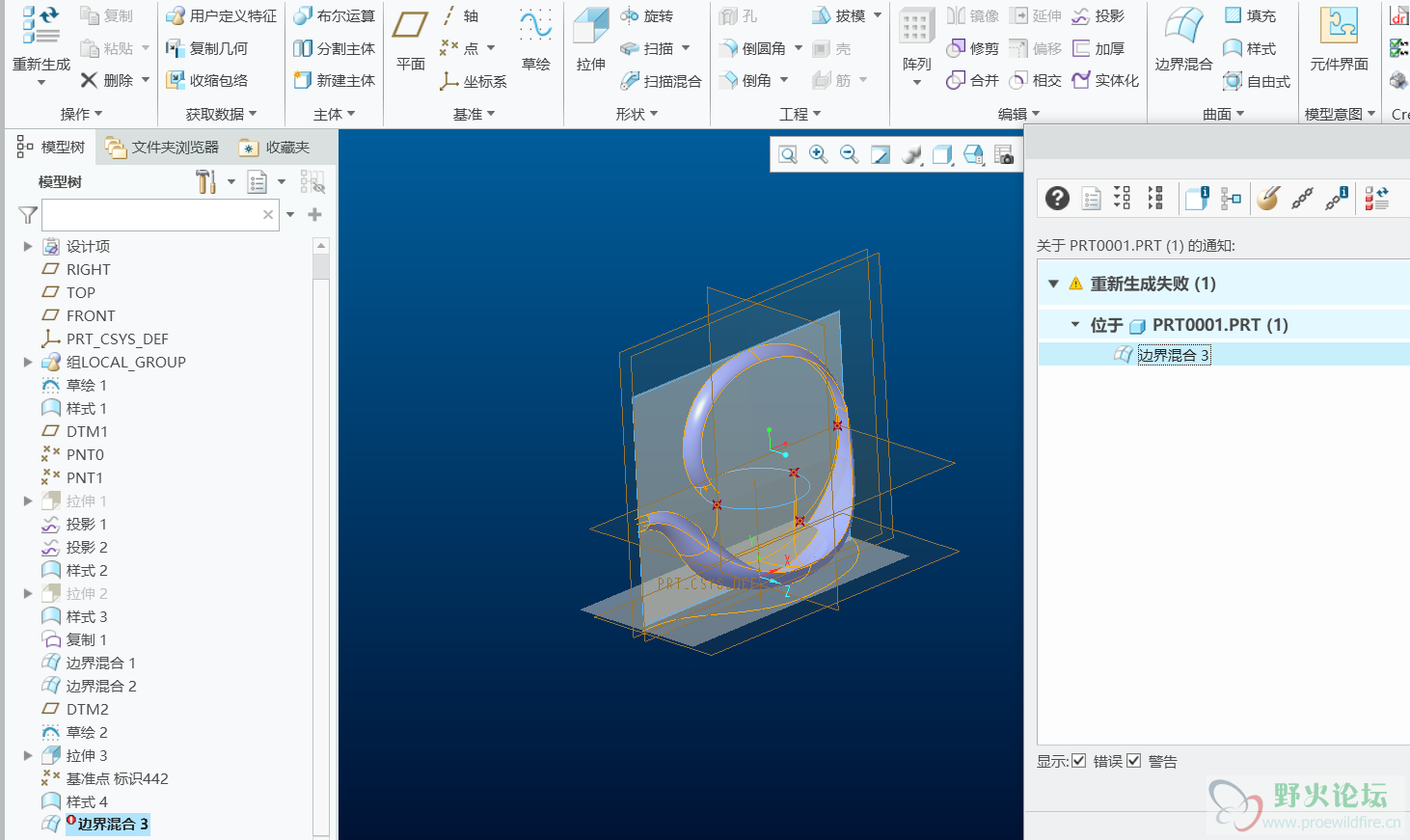Click the help question mark icon

pos(1057,198)
